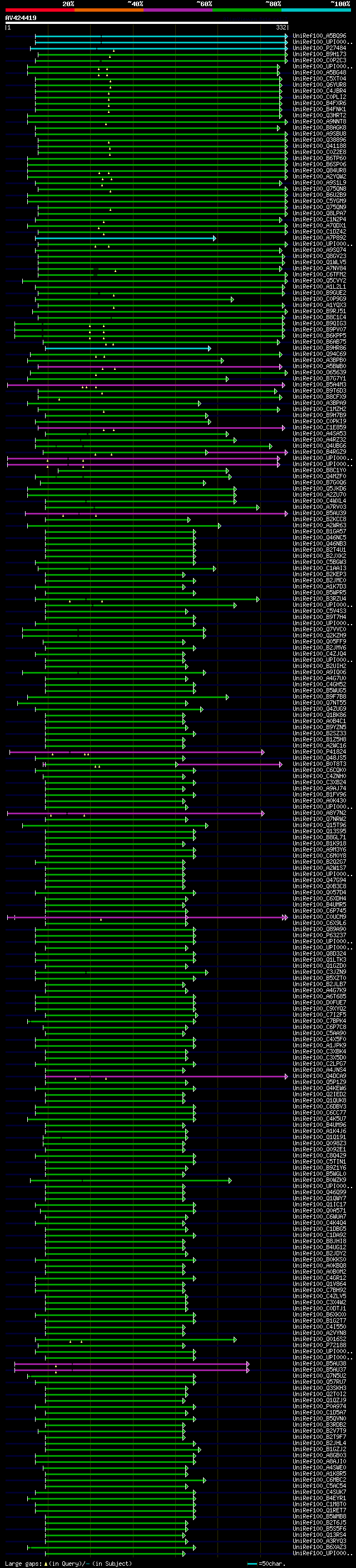Click hit label UniRef100_B8GL71
Screen dimensions: 356x1568
[319, 838]
